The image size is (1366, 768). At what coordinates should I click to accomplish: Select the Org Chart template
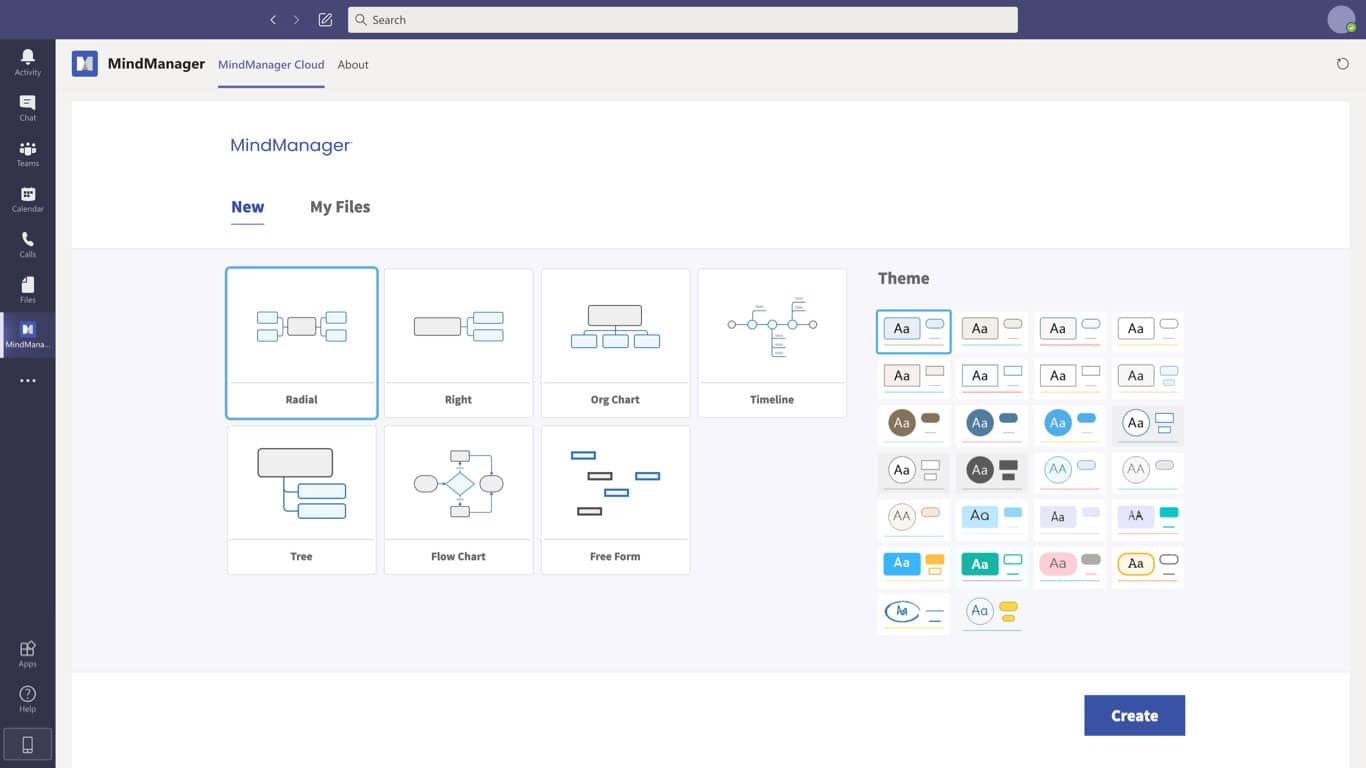pos(615,342)
